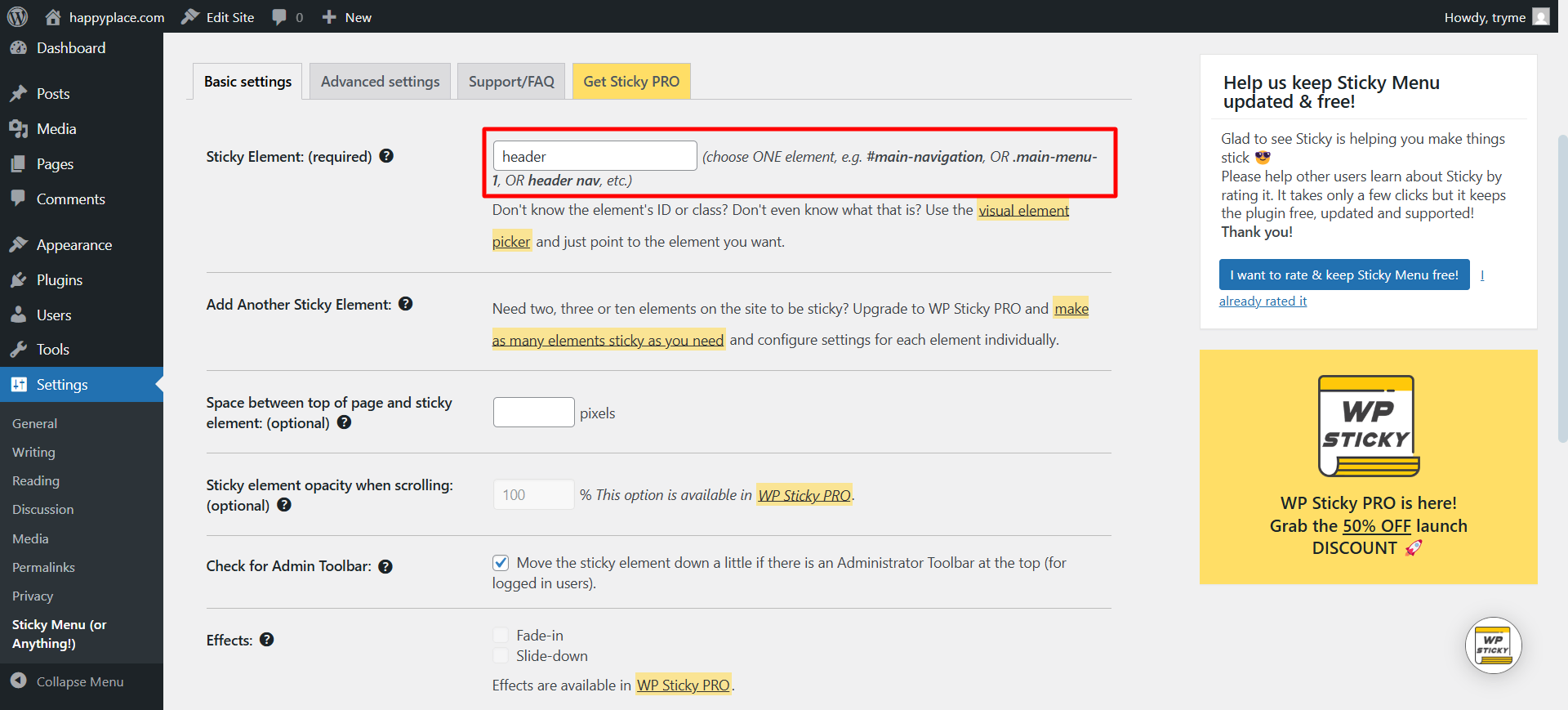Show help for Add Another Sticky Element
Image resolution: width=1568 pixels, height=710 pixels.
point(405,304)
